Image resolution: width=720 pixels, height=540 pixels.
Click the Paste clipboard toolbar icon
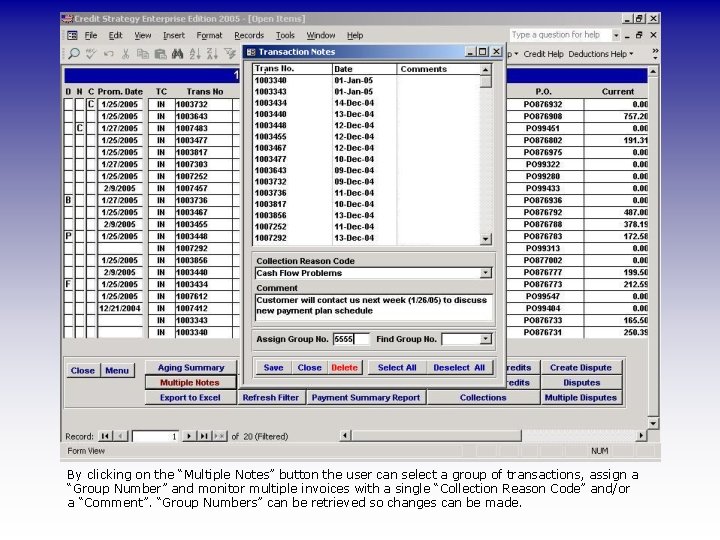(x=160, y=54)
